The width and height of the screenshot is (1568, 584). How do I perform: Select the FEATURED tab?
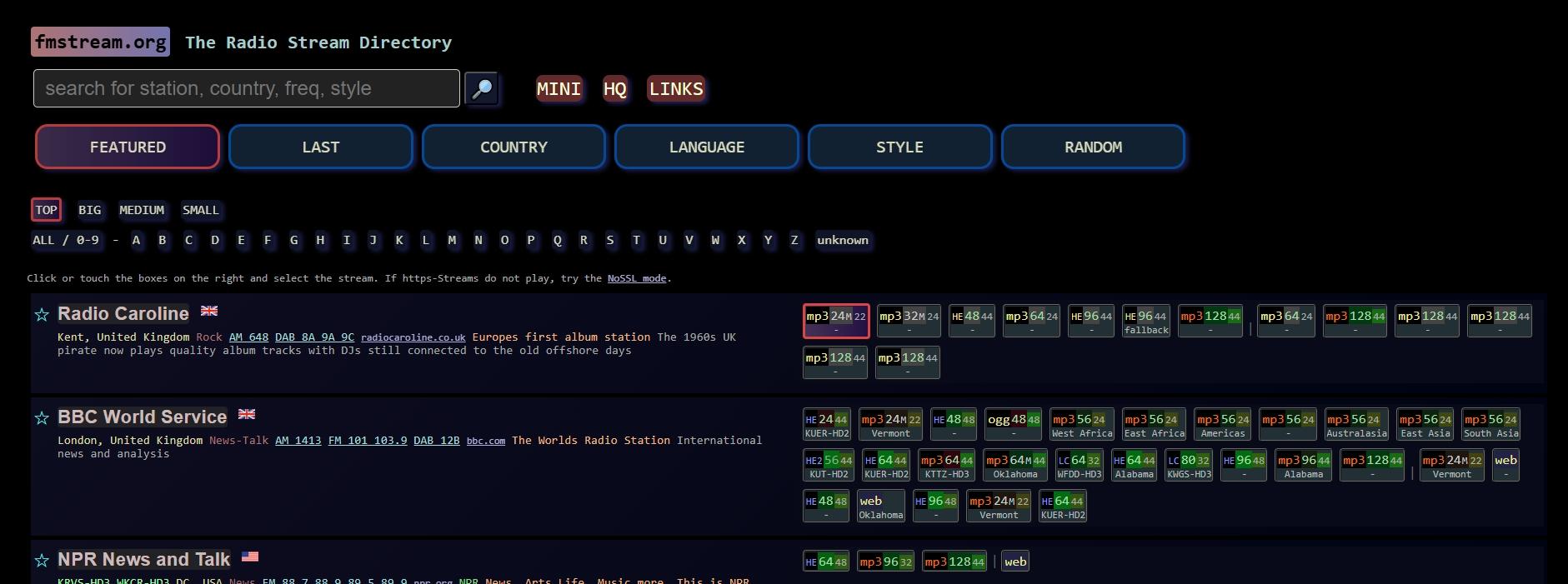click(128, 147)
